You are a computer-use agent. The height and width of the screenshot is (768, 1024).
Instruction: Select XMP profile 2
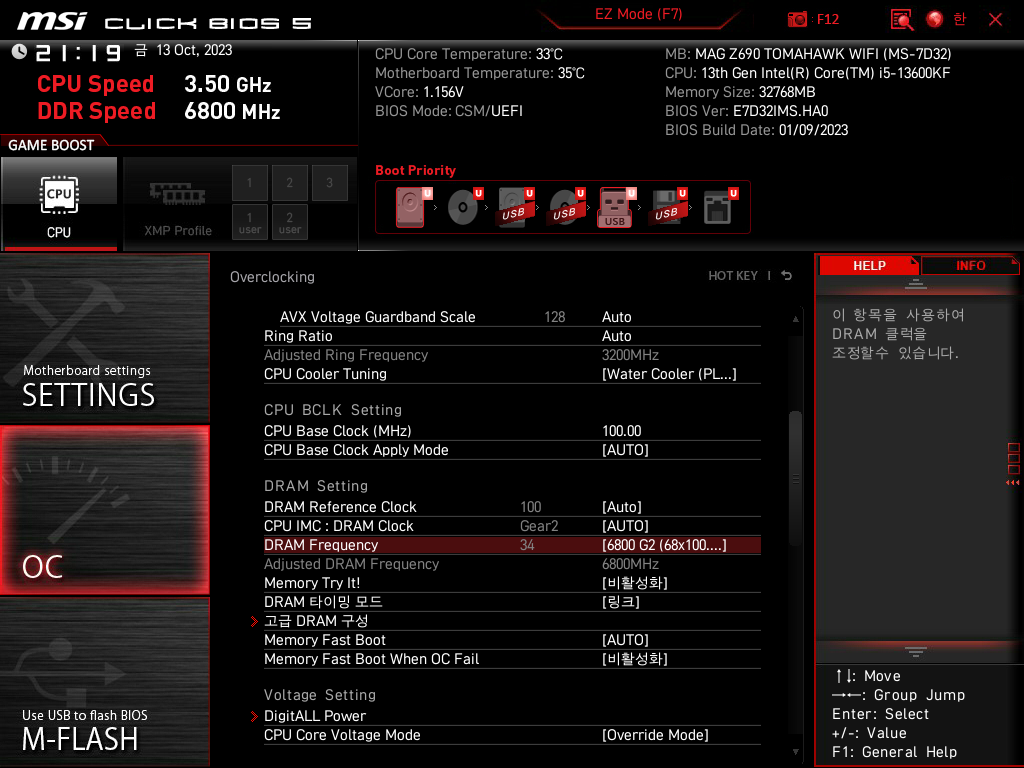tap(289, 183)
